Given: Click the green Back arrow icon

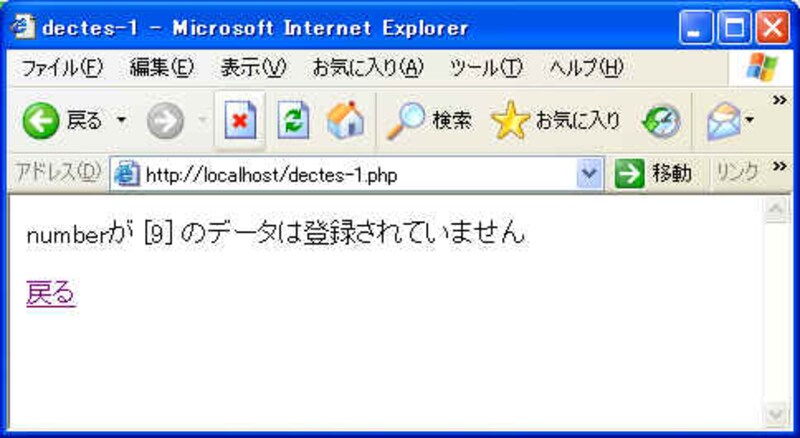Looking at the screenshot, I should click(40, 121).
